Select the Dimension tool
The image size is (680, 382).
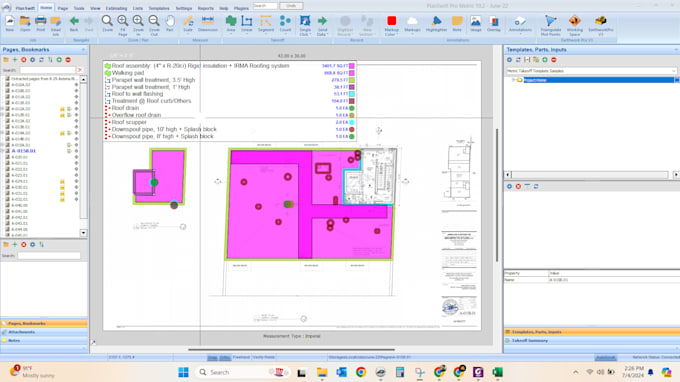coord(208,23)
